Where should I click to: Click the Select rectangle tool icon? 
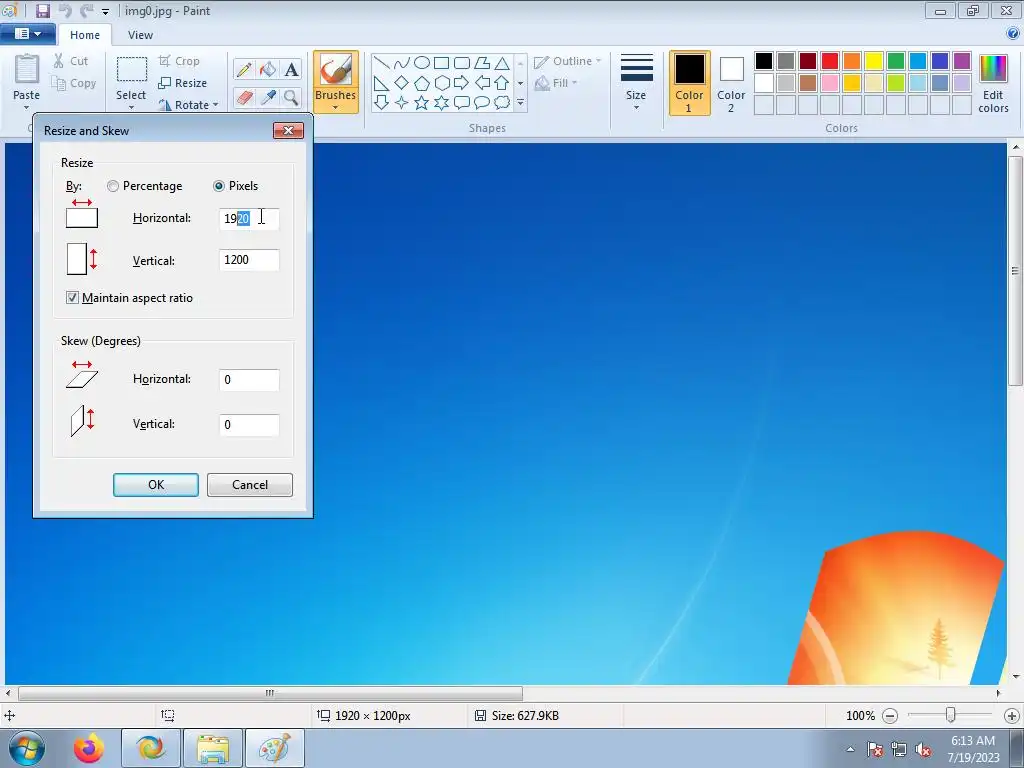click(131, 70)
